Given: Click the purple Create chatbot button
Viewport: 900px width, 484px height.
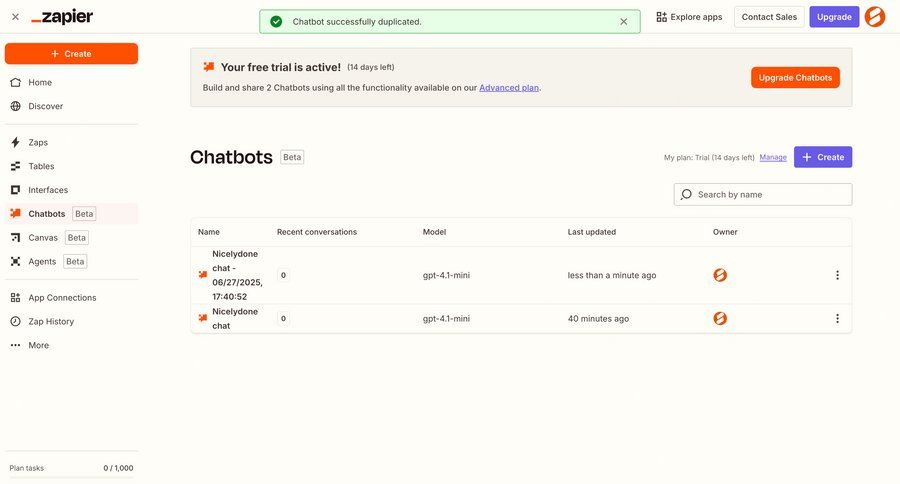Looking at the screenshot, I should point(823,157).
